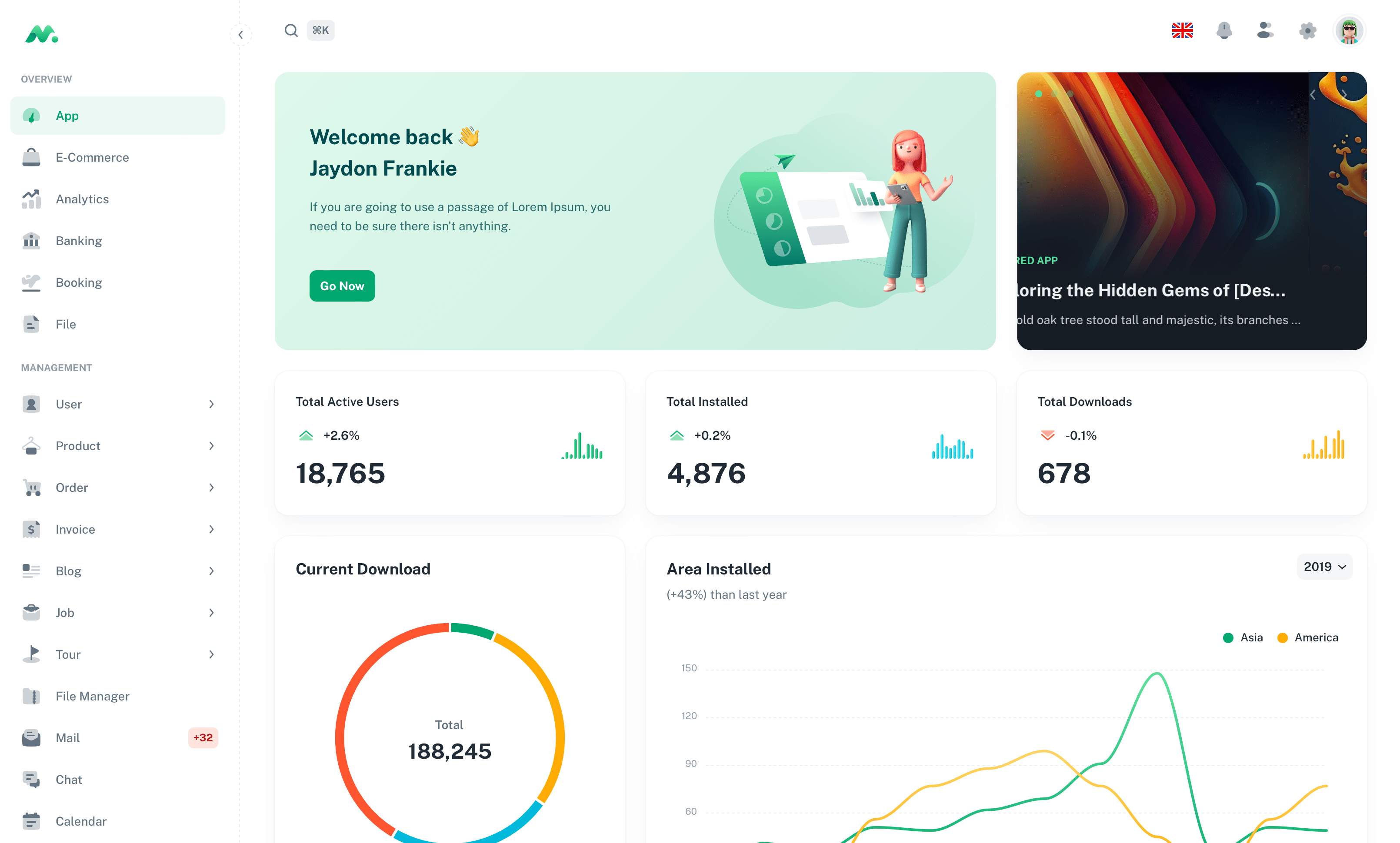Open the E-Commerce menu item
Viewport: 1400px width, 843px height.
[x=92, y=157]
